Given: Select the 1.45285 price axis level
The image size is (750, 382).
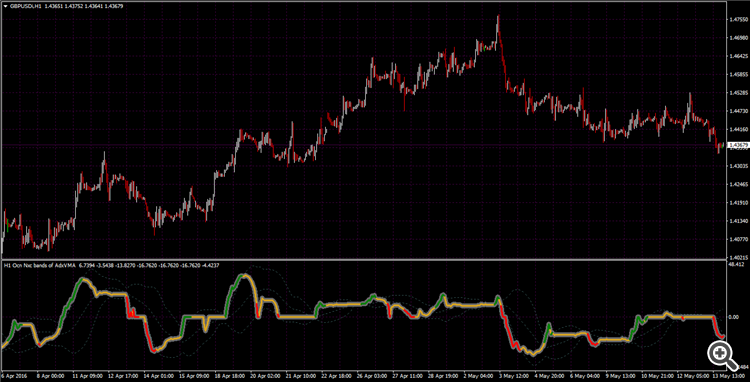Looking at the screenshot, I should point(739,93).
